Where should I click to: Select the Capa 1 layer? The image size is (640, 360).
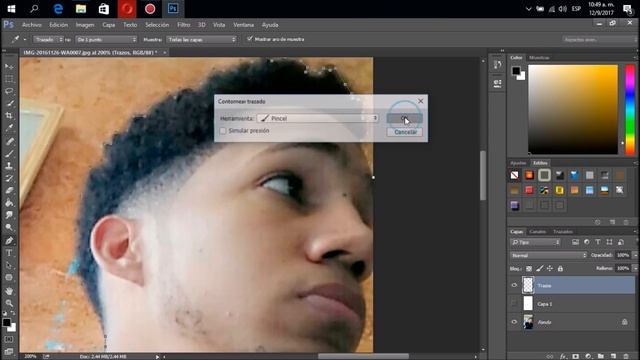coord(579,304)
